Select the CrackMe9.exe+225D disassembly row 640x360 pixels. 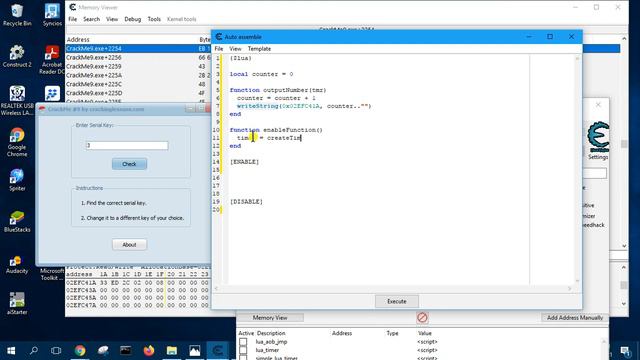point(138,93)
